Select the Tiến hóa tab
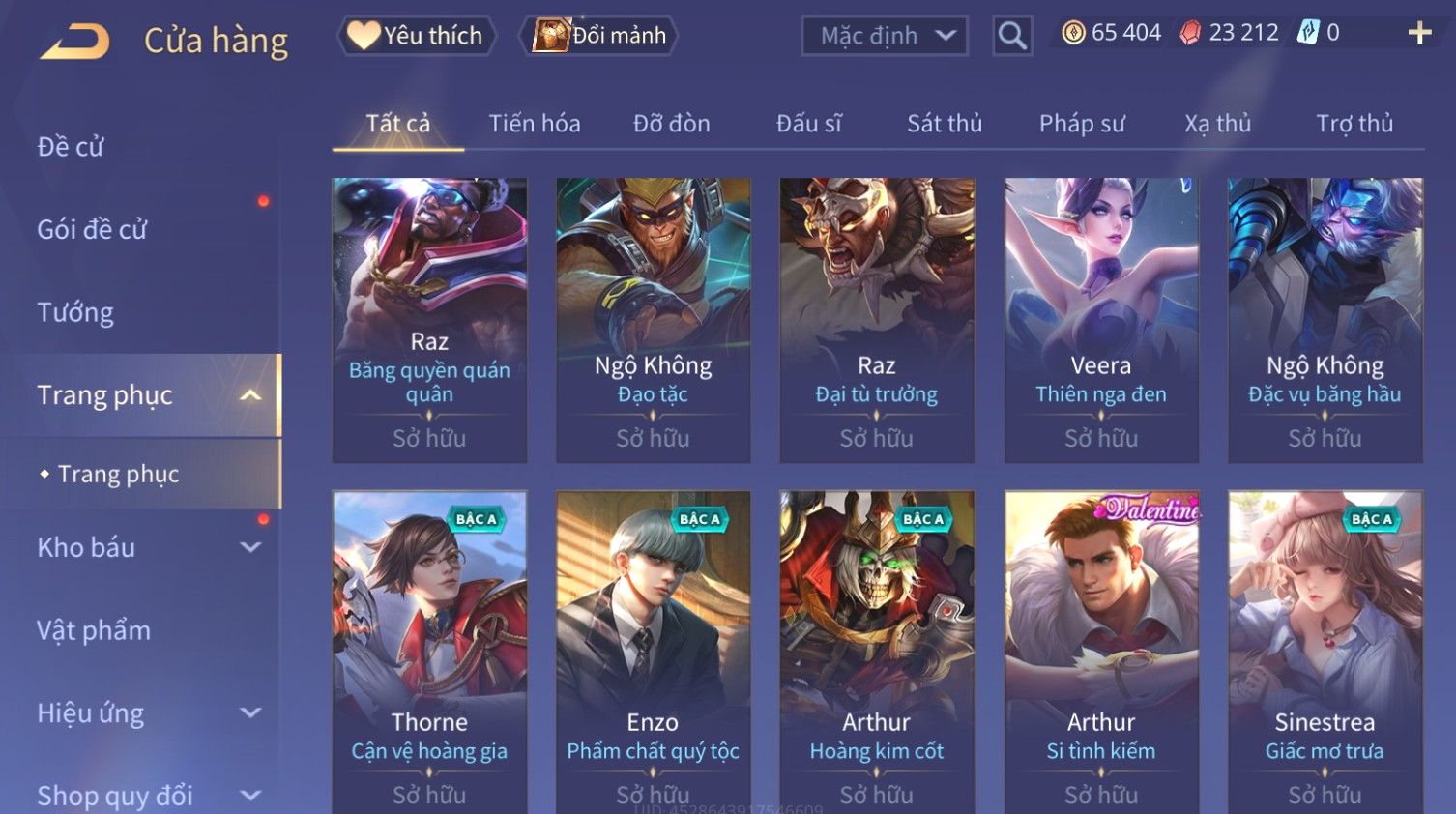 pyautogui.click(x=535, y=124)
